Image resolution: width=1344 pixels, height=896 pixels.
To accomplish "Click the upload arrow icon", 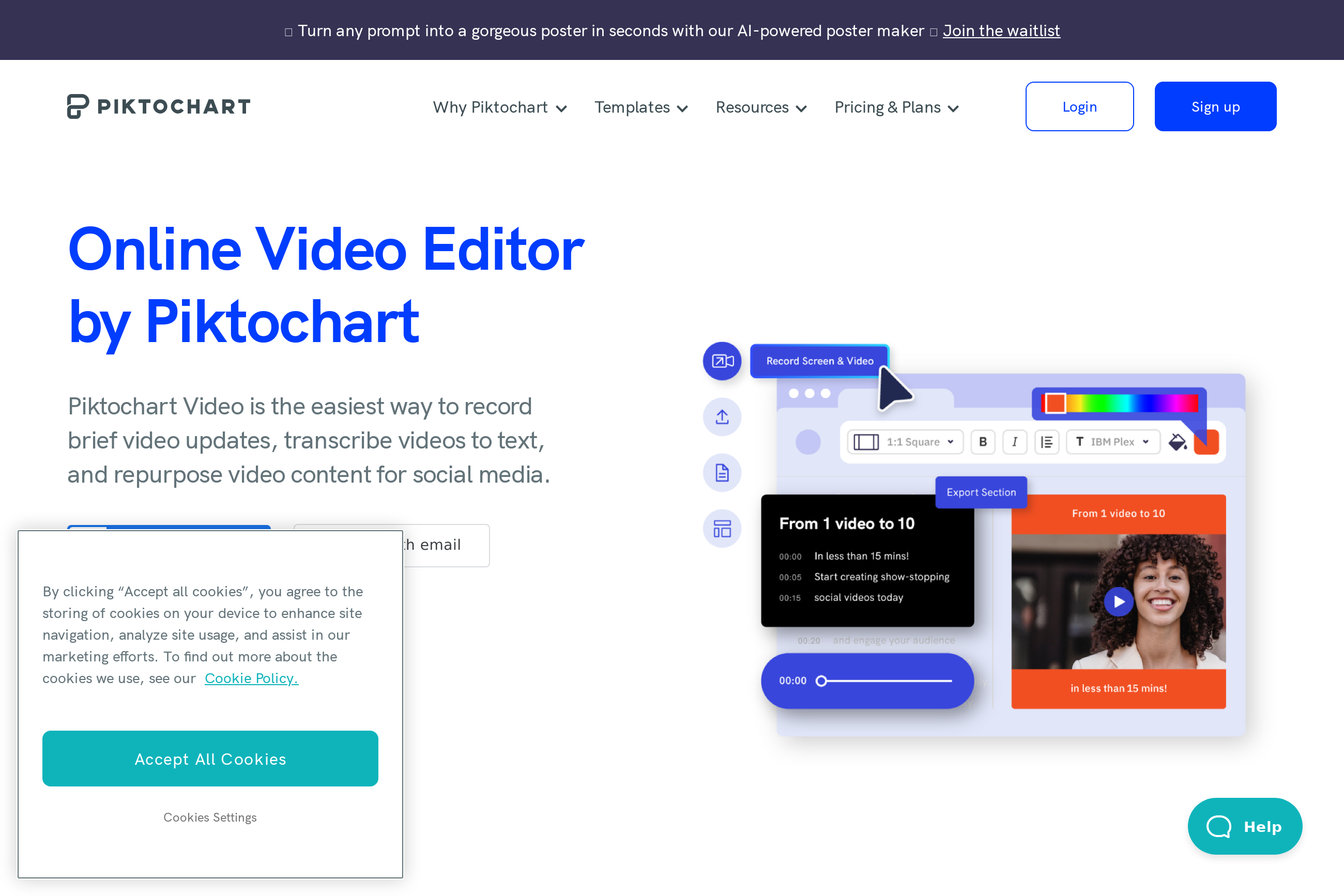I will point(722,417).
